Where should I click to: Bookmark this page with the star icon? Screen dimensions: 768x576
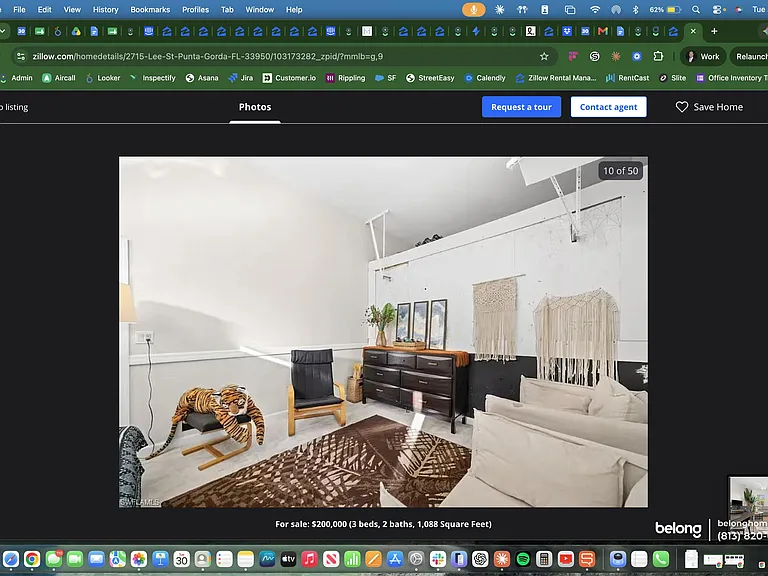[544, 56]
